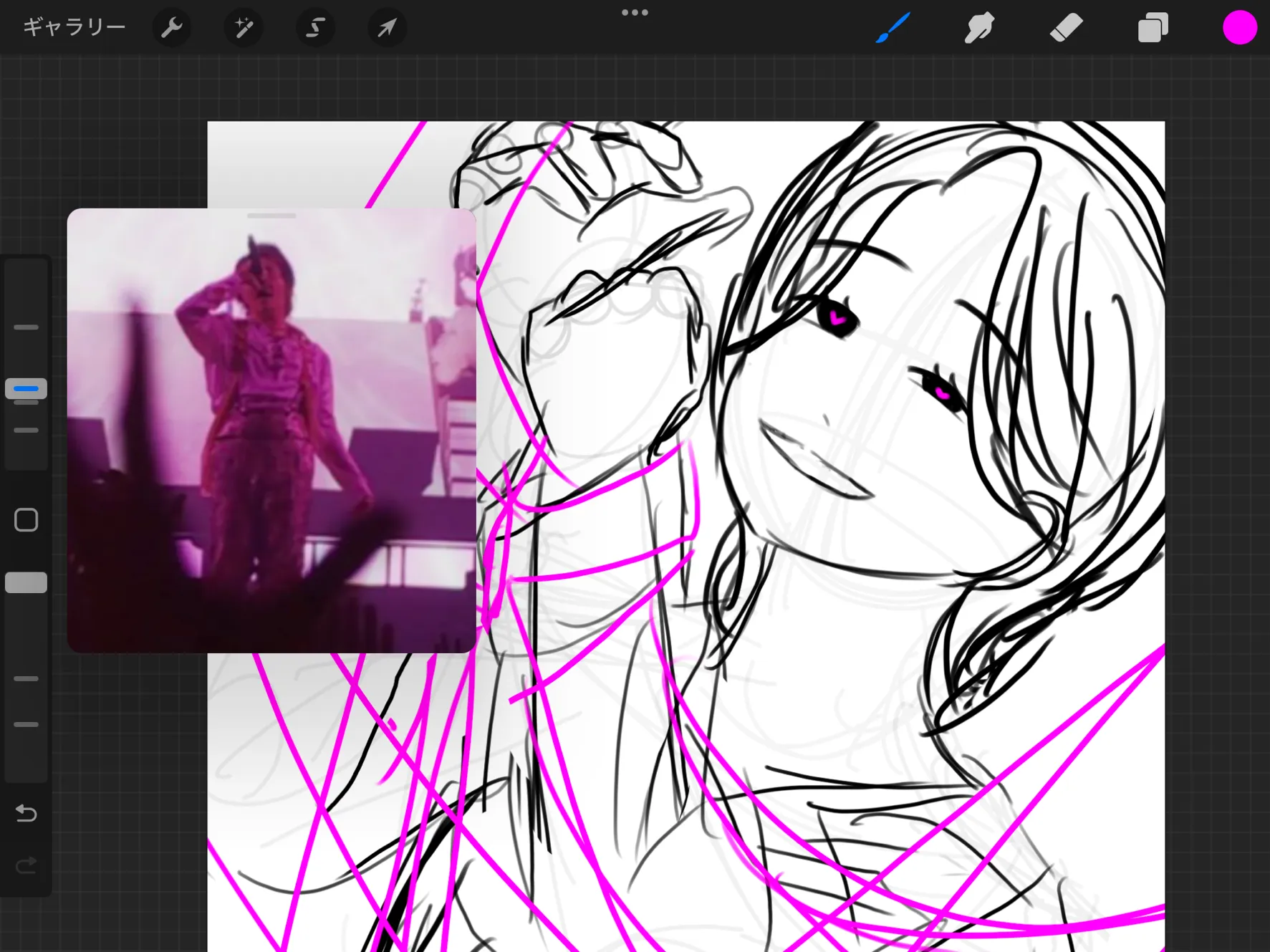Click the brush size slider handle
The image size is (1270, 952).
pos(26,388)
